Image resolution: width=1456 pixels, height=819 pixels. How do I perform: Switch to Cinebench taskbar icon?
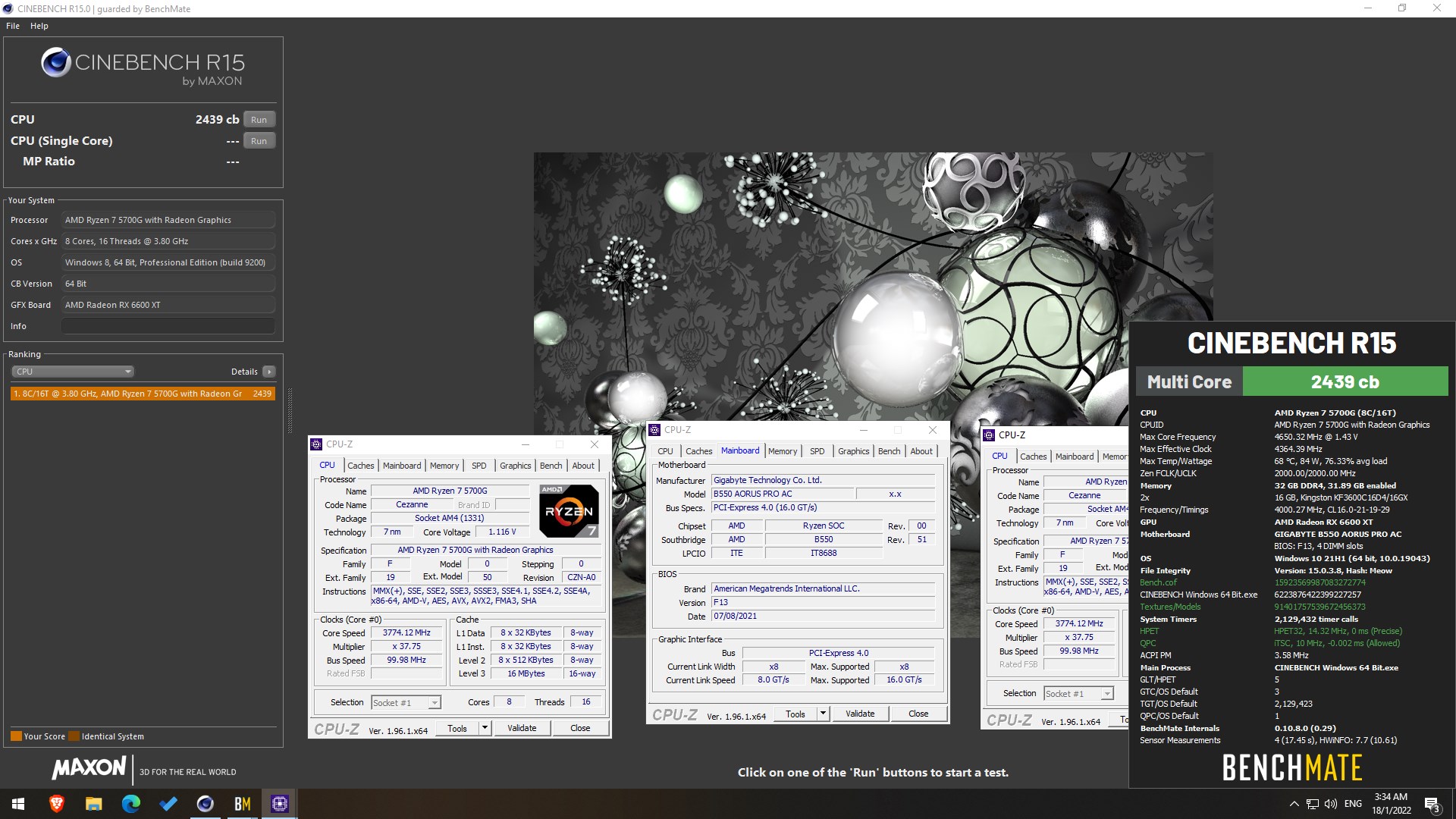[205, 804]
